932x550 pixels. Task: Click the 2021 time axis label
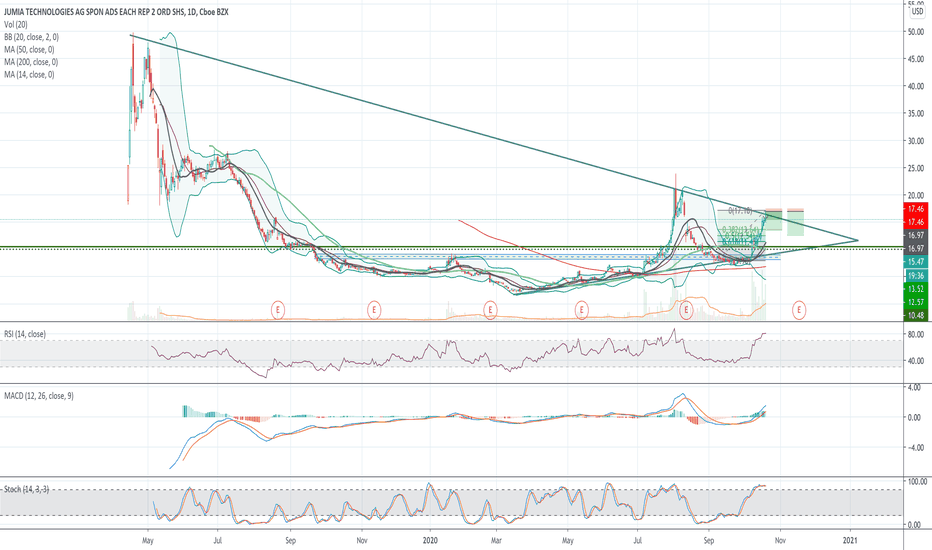850,540
